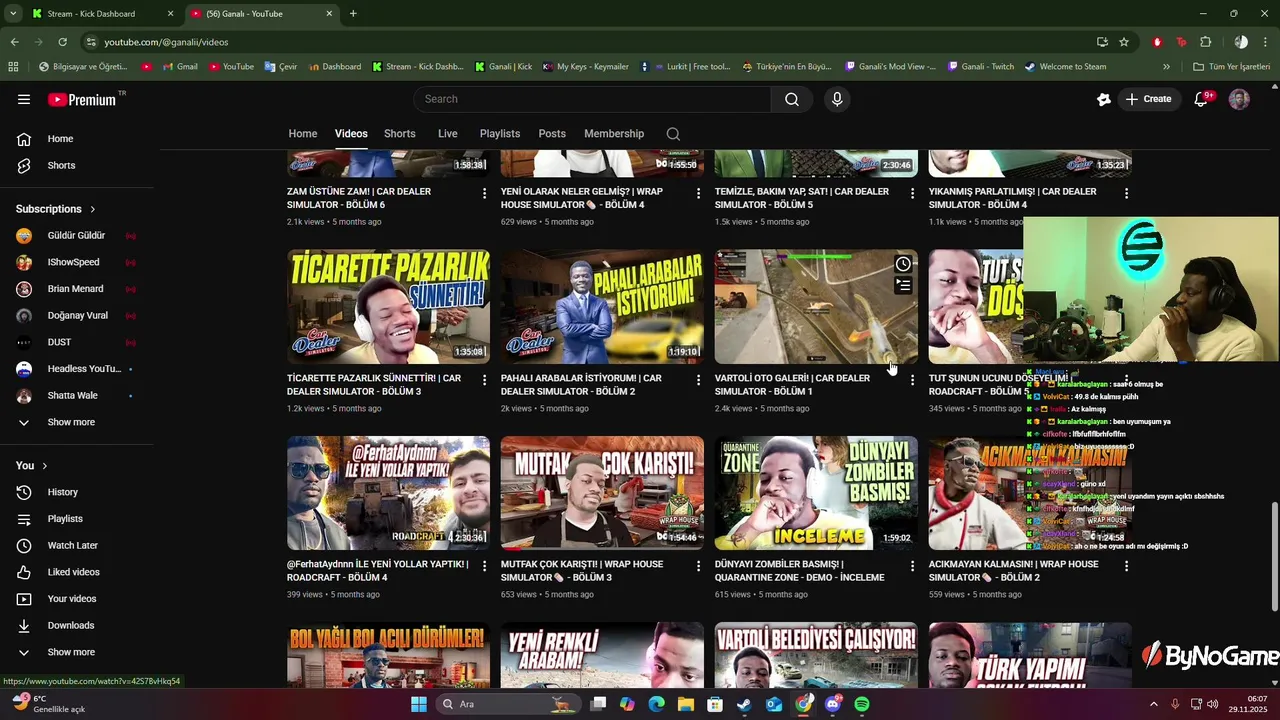Screen dimensions: 1280x720
Task: Open Doğanay Vural subscription channel
Action: tap(77, 316)
